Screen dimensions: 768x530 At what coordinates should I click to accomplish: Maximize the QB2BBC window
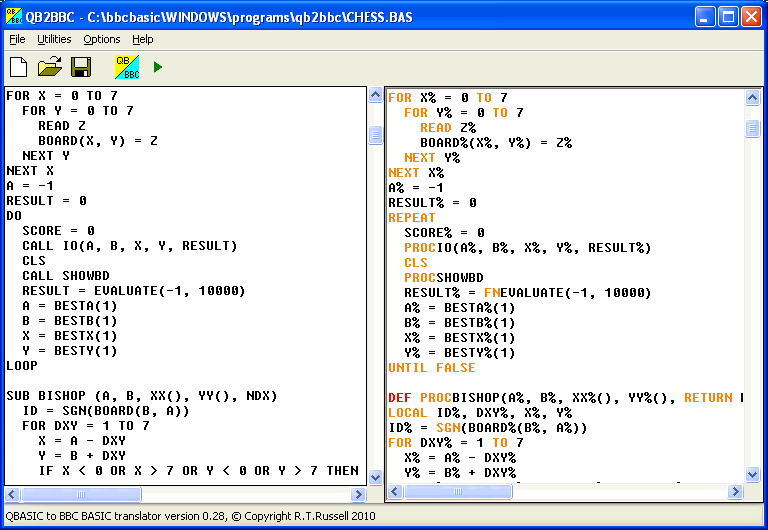728,16
